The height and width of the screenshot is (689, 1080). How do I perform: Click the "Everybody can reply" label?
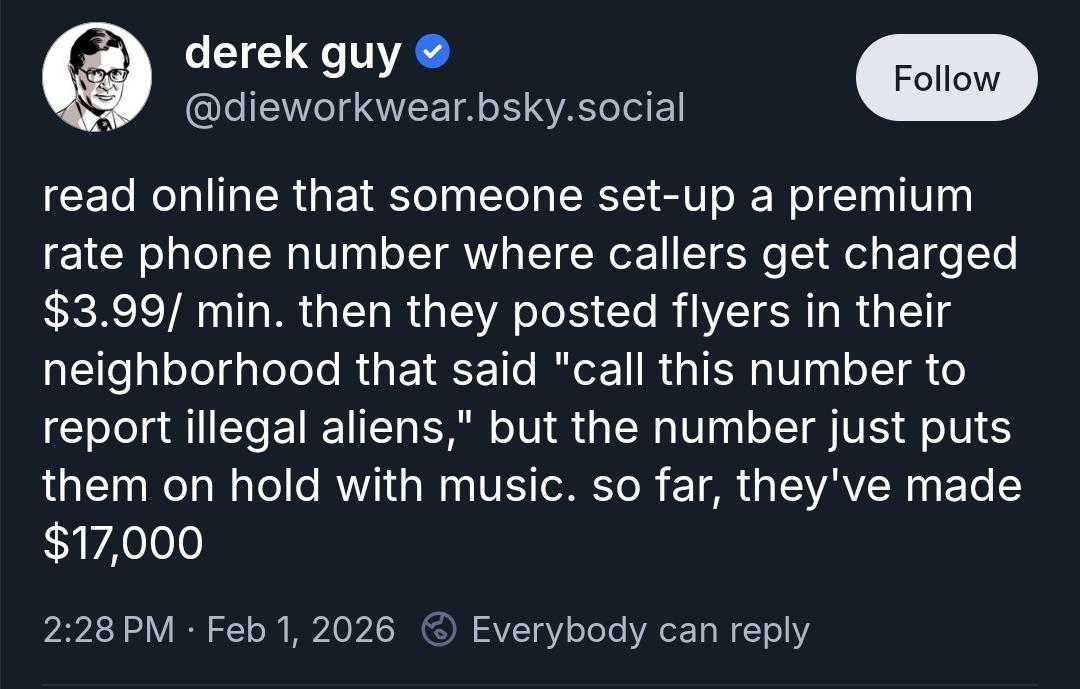640,630
